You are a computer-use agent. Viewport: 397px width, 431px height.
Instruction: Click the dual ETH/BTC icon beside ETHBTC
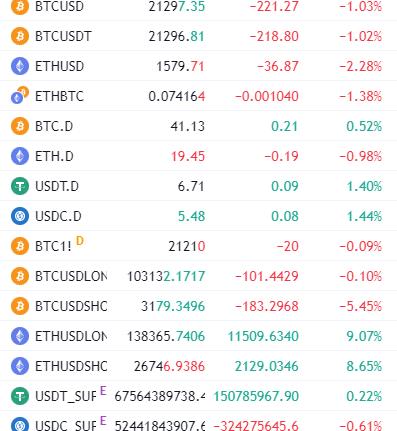[20, 96]
